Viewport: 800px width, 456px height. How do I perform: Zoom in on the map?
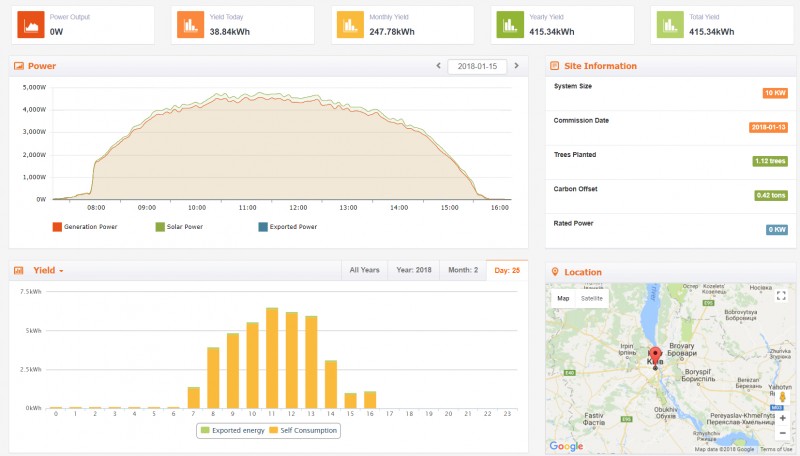point(782,417)
